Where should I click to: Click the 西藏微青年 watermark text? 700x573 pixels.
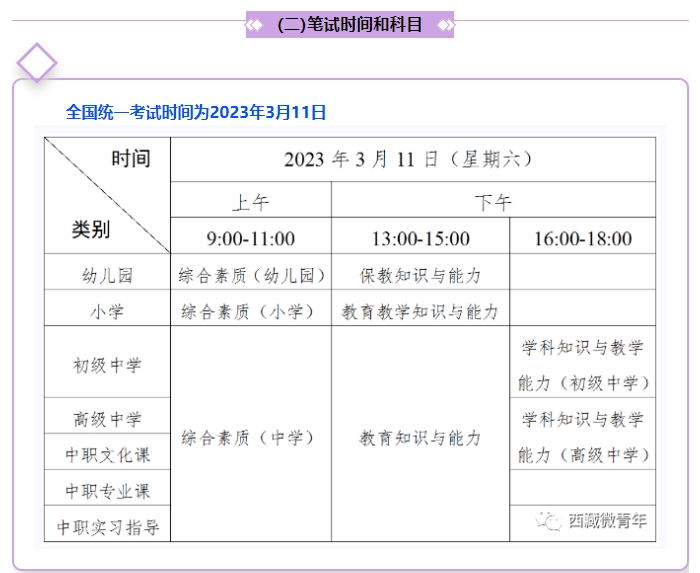608,520
